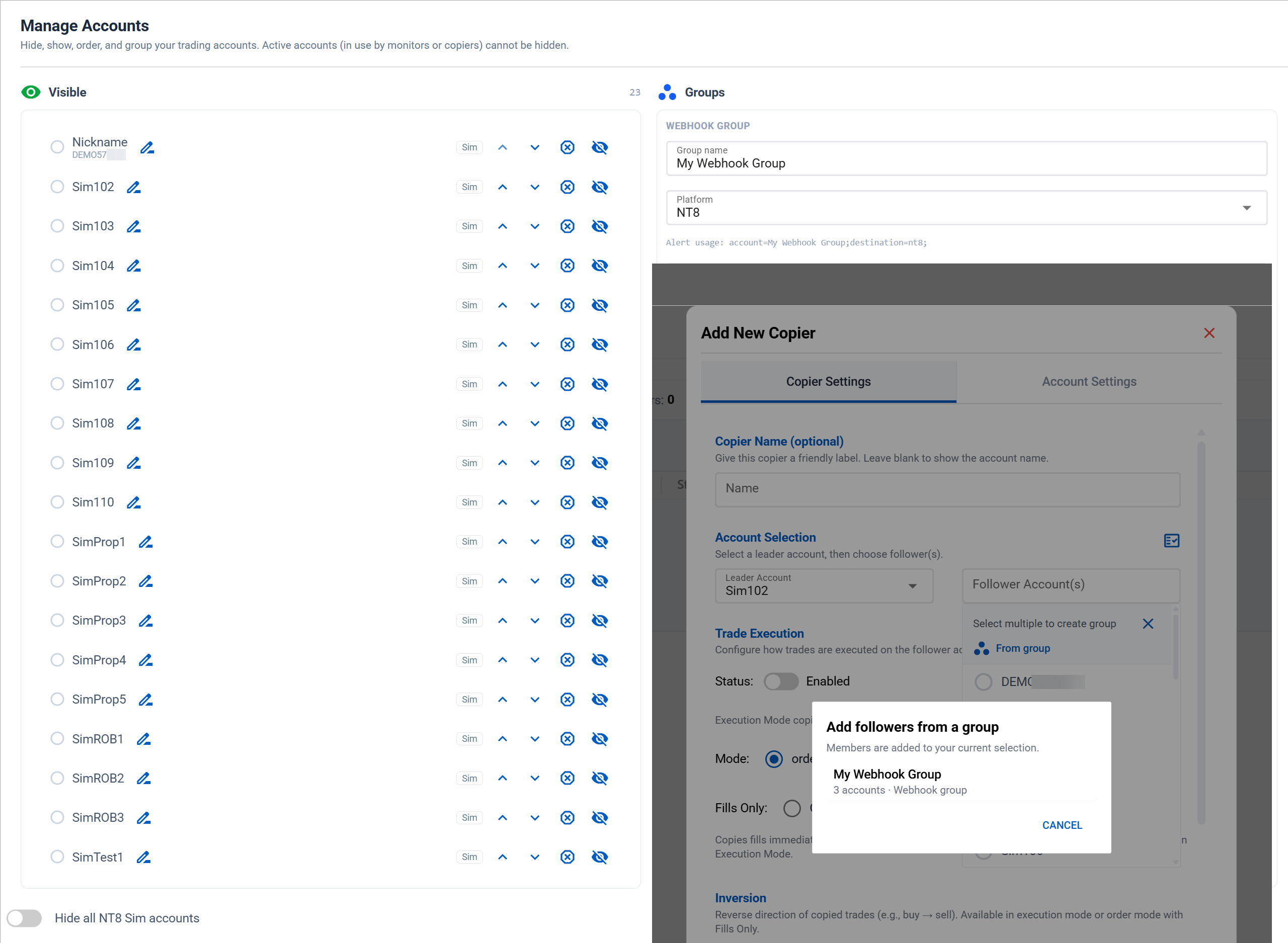Toggle the copier Status Enabled switch

coord(781,681)
